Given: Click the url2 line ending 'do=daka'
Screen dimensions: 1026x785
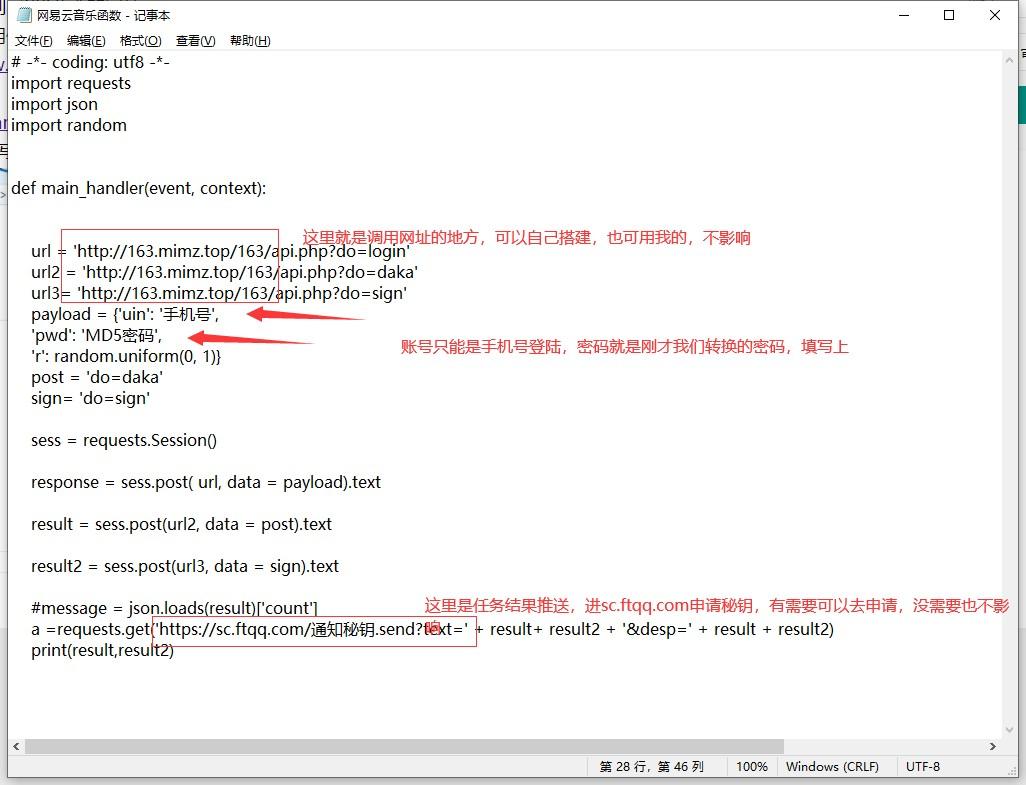Looking at the screenshot, I should 224,272.
